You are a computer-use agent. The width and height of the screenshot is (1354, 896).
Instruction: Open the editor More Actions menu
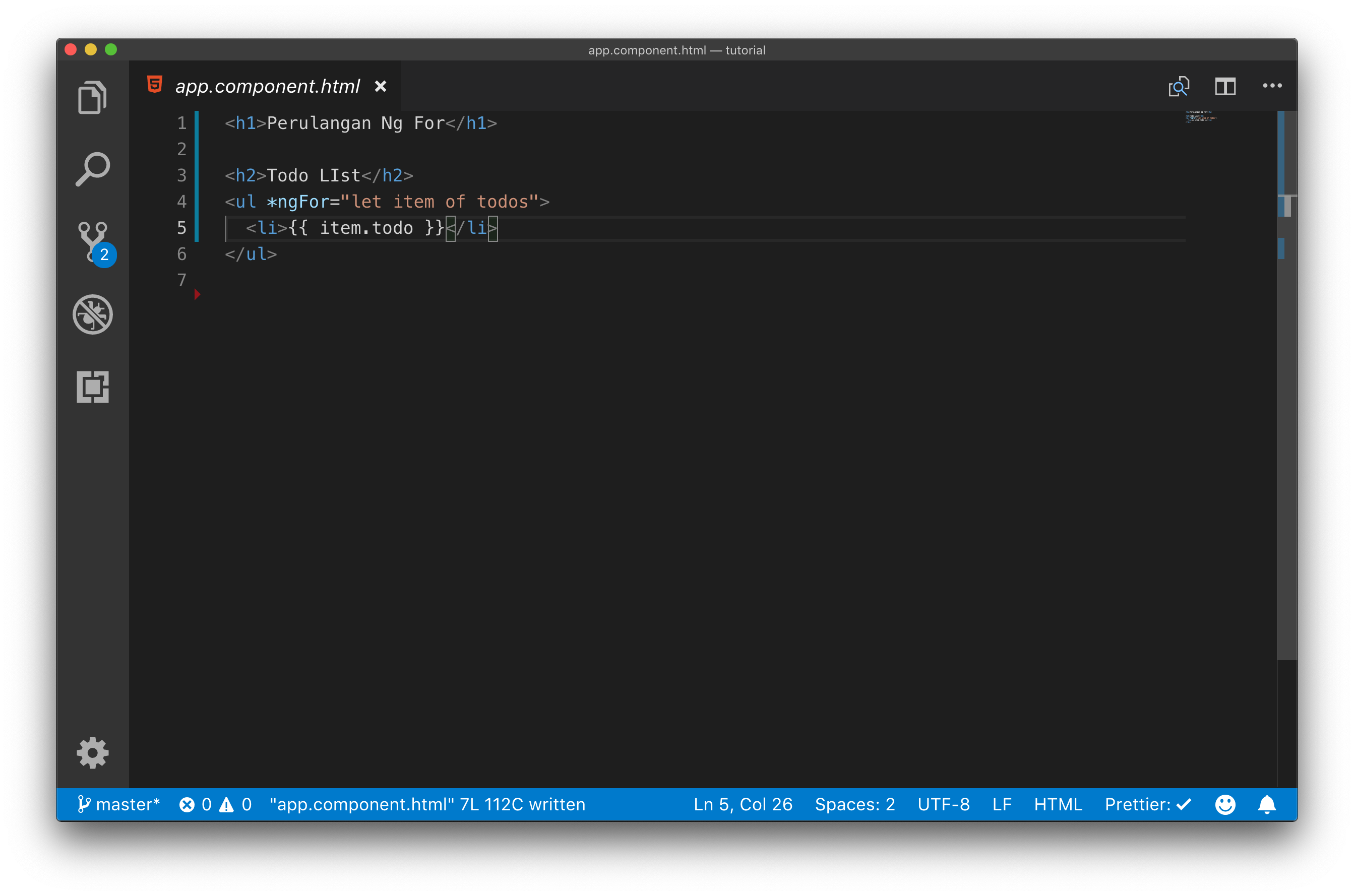(1272, 86)
